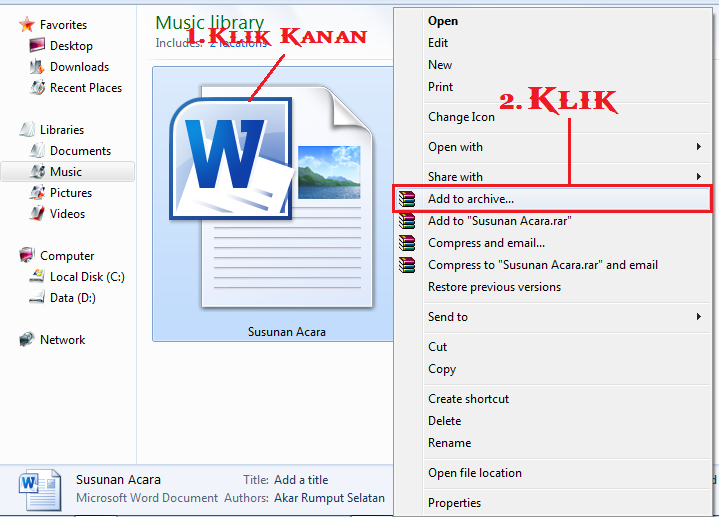Click the Music library icon

click(37, 171)
